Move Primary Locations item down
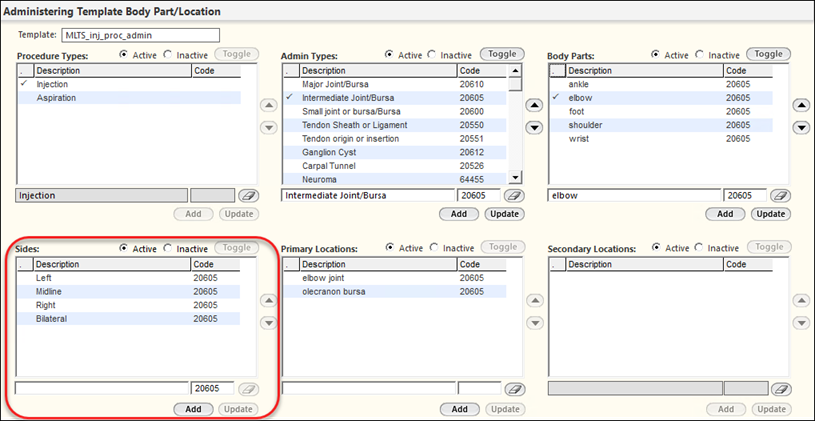815x421 pixels. pyautogui.click(x=534, y=323)
